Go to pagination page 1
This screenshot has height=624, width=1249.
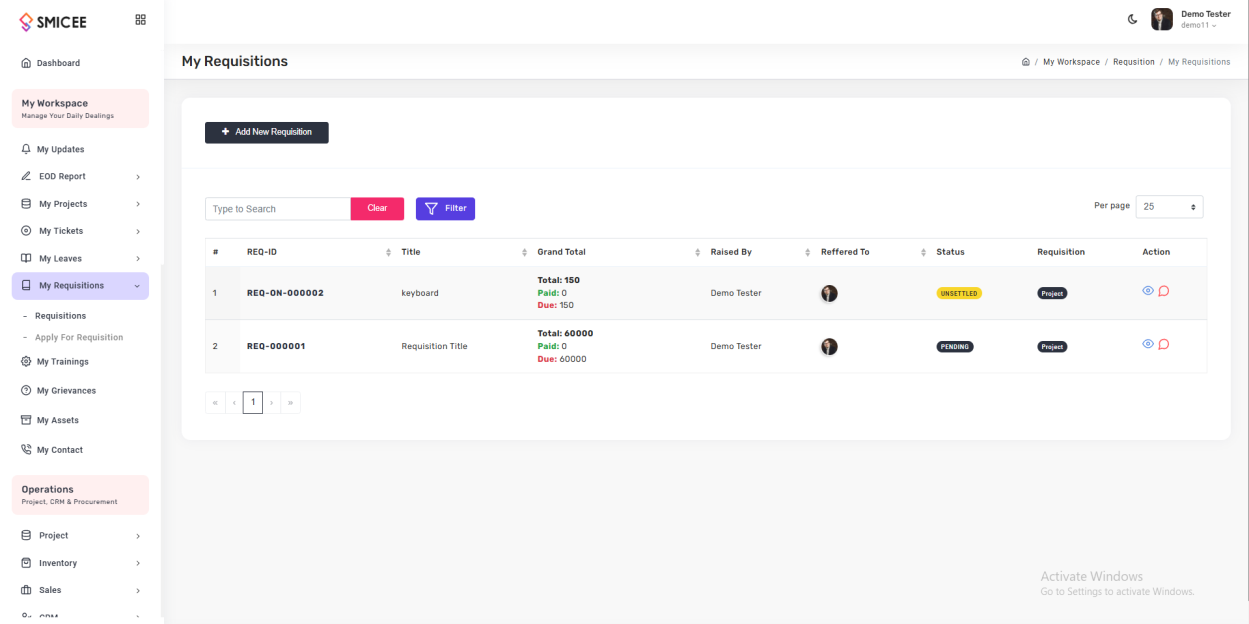tap(254, 402)
